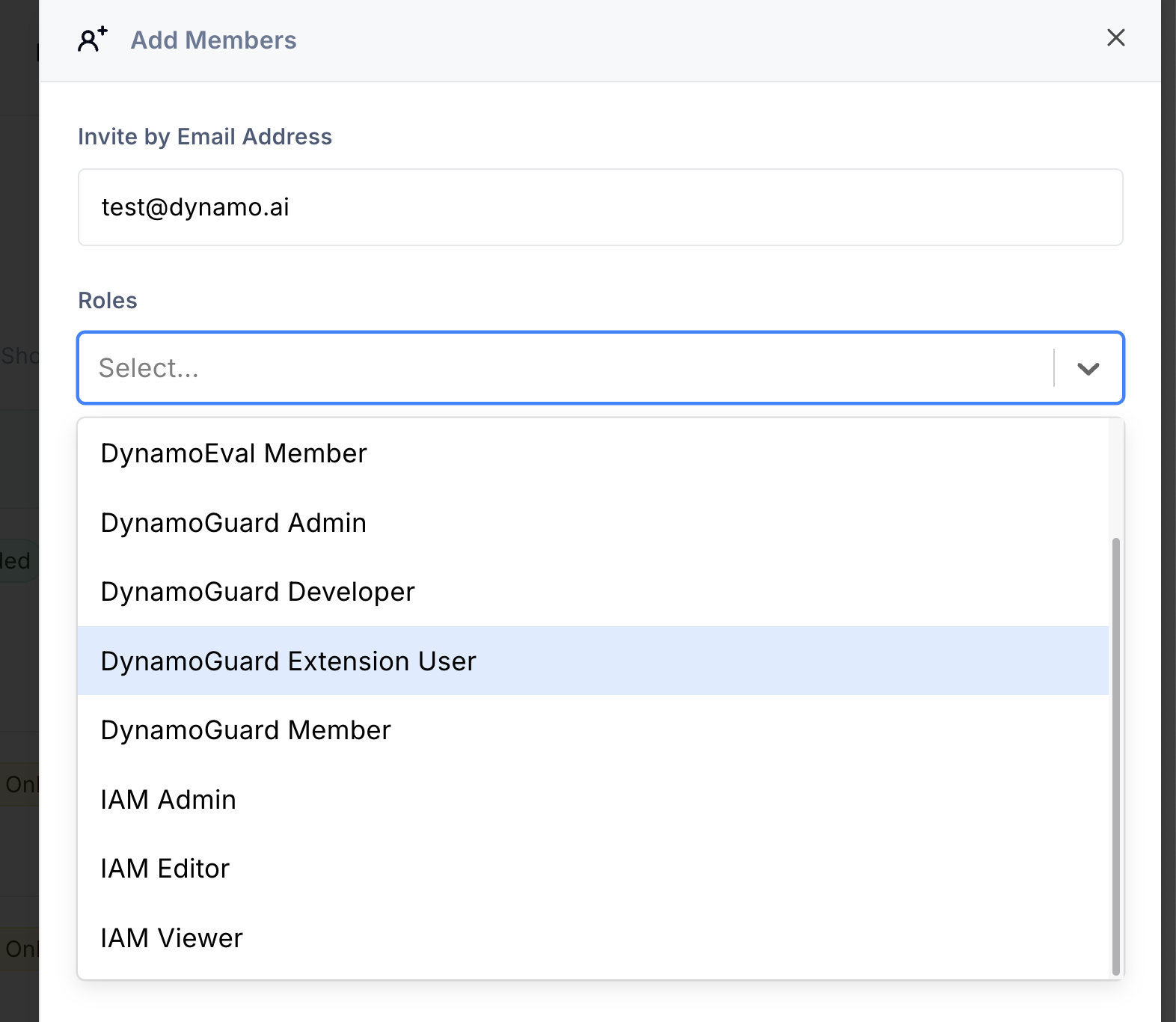Toggle the Roles dropdown chevron arrow
1176x1022 pixels.
(1088, 368)
